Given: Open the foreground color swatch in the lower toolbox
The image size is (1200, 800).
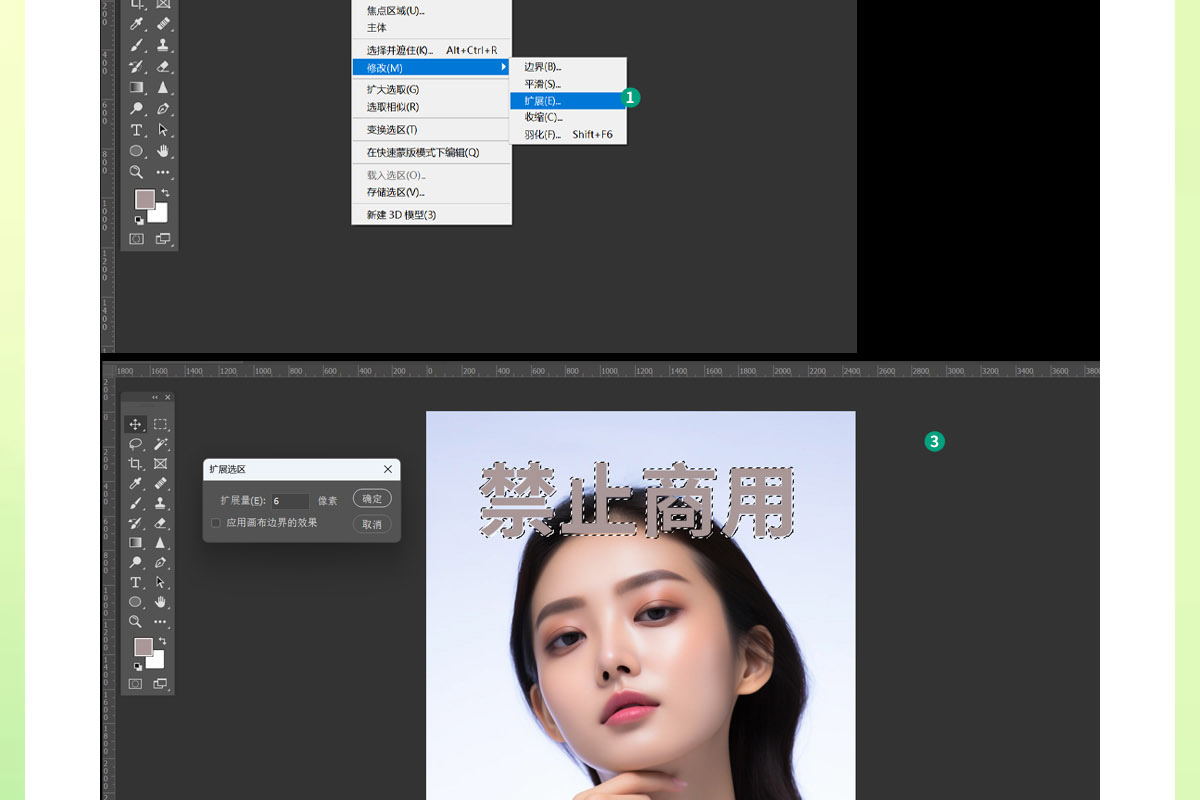Looking at the screenshot, I should (x=143, y=647).
